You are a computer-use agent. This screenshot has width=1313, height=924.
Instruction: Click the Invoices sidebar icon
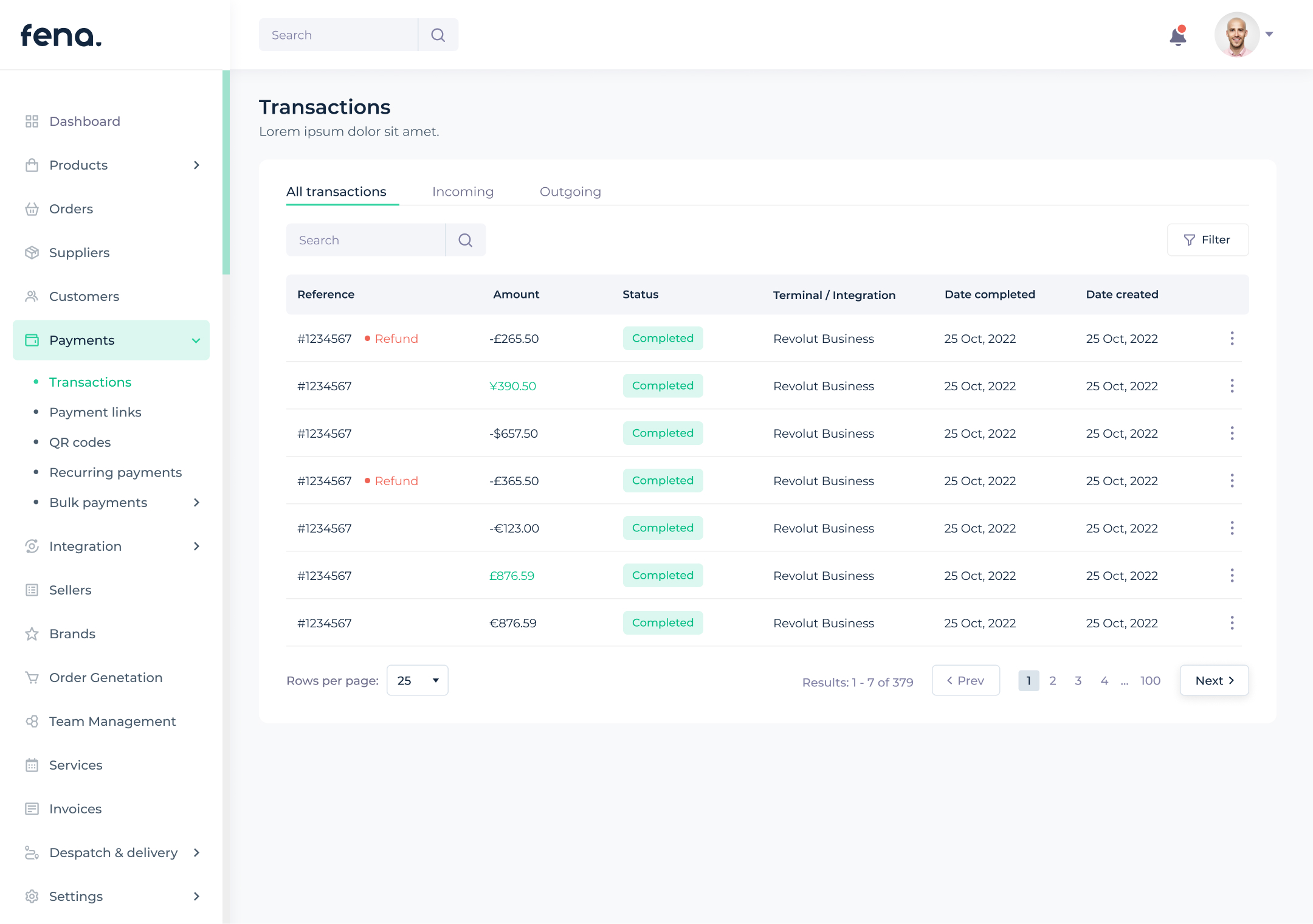[x=32, y=808]
